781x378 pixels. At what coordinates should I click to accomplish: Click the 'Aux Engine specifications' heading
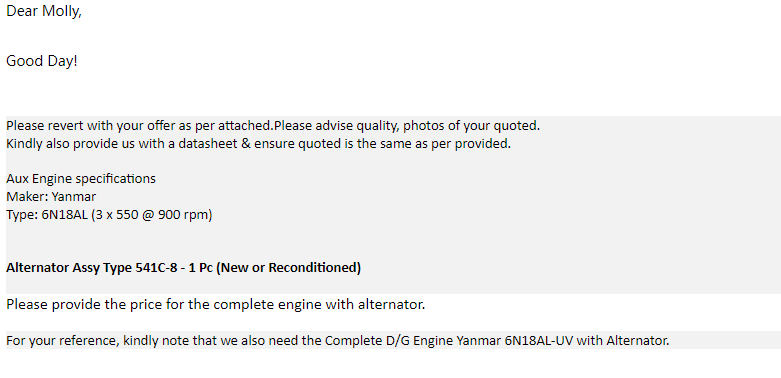pyautogui.click(x=81, y=179)
